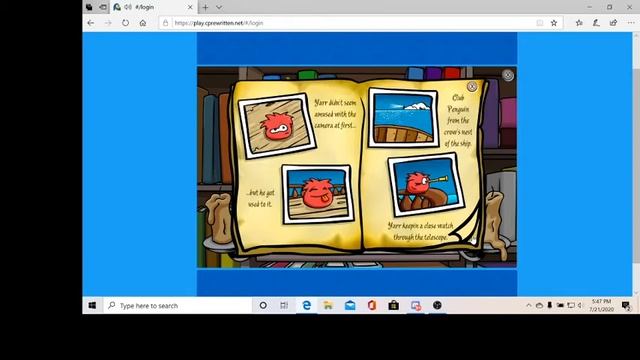This screenshot has width=640, height=360.
Task: Open the Windows Start menu
Action: [x=92, y=305]
